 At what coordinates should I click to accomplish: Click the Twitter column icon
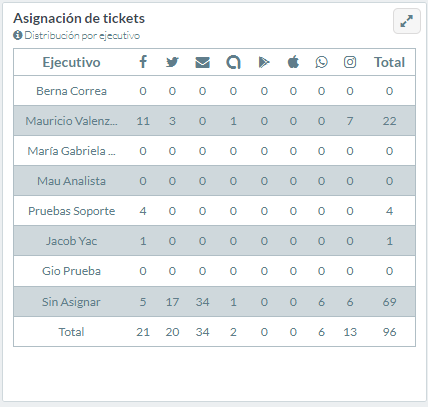point(172,62)
